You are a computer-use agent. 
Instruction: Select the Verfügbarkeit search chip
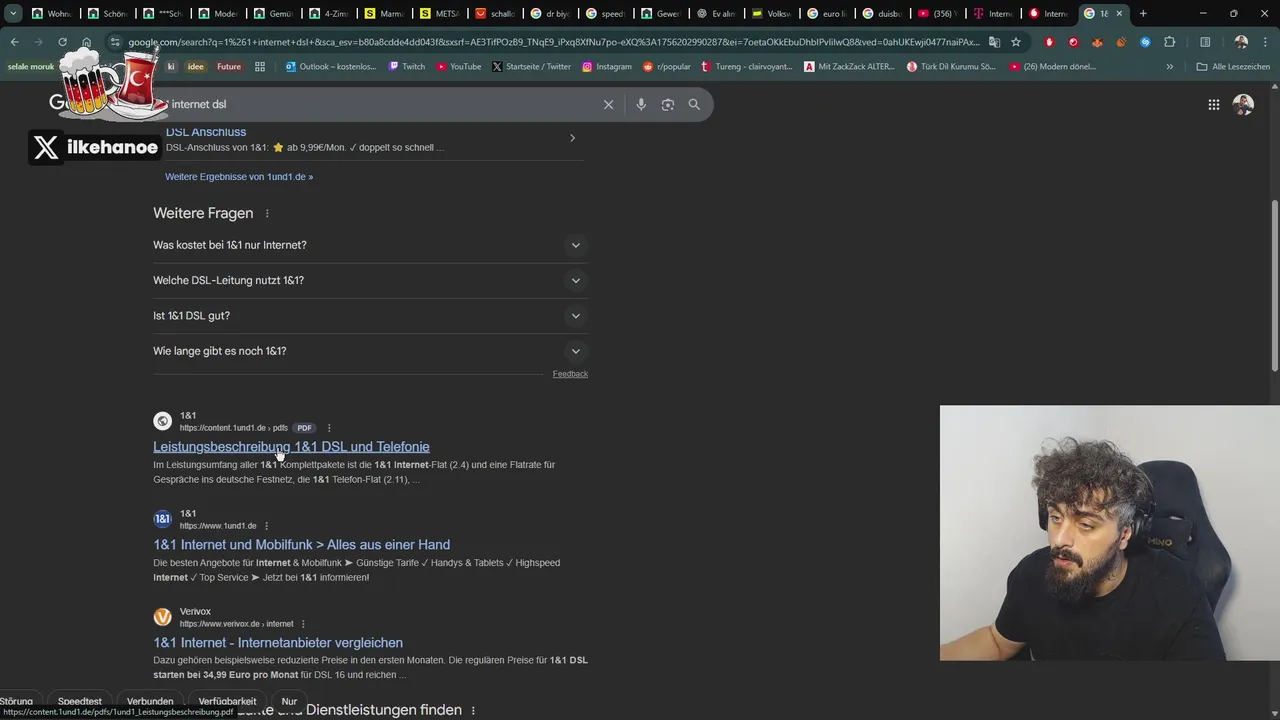[x=227, y=701]
